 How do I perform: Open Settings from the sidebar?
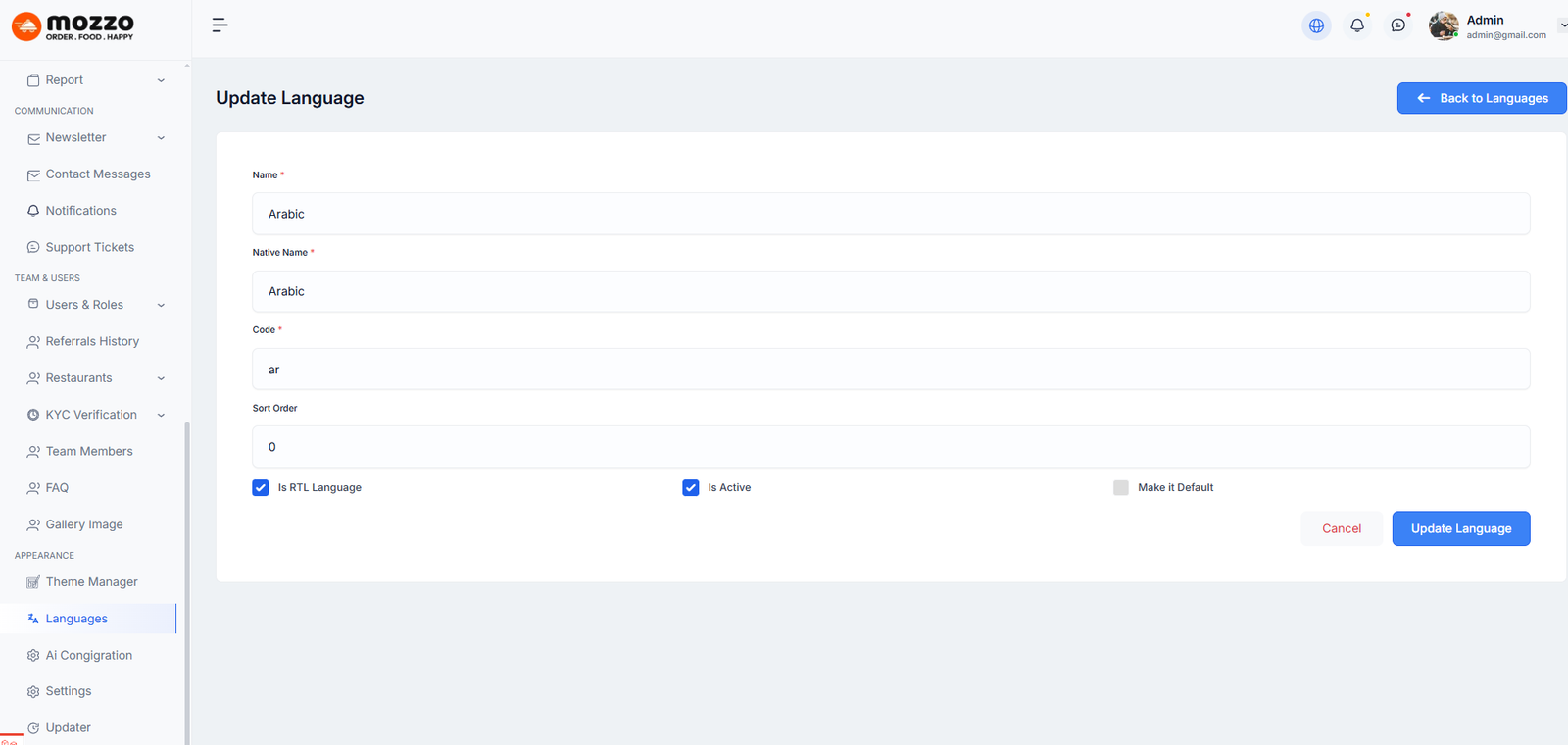tap(68, 691)
